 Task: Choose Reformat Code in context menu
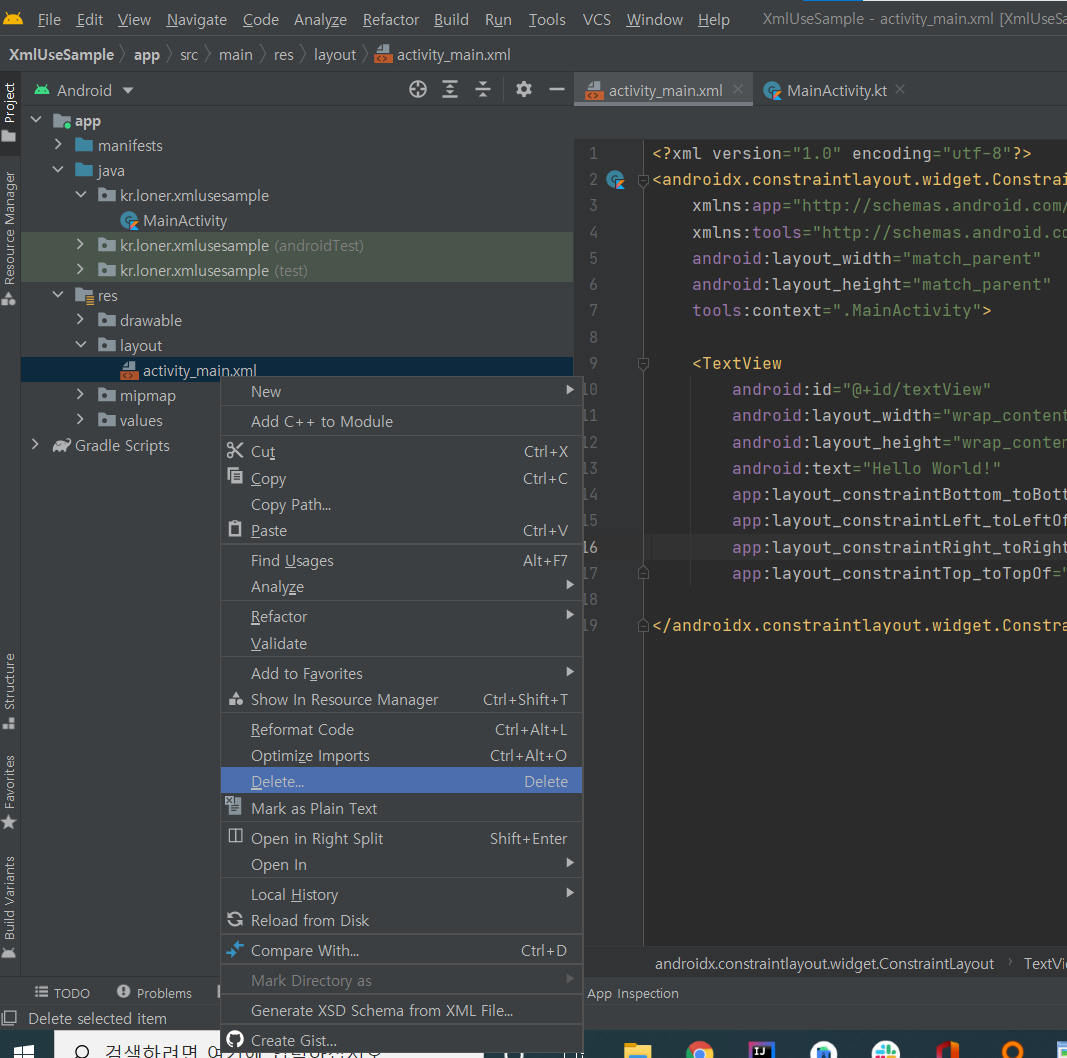tap(401, 729)
